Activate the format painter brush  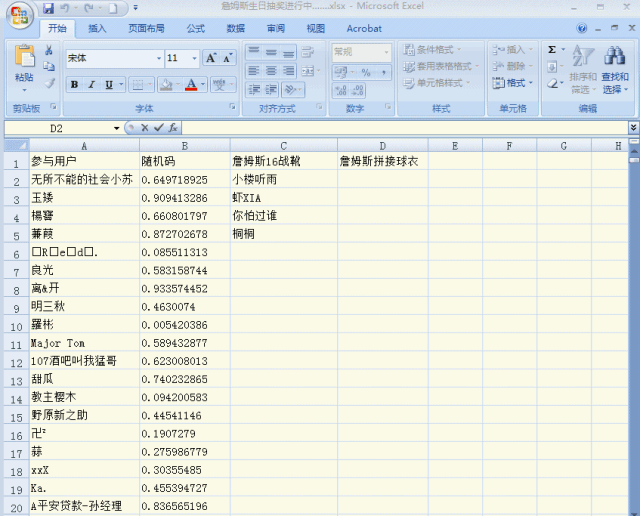coord(49,83)
